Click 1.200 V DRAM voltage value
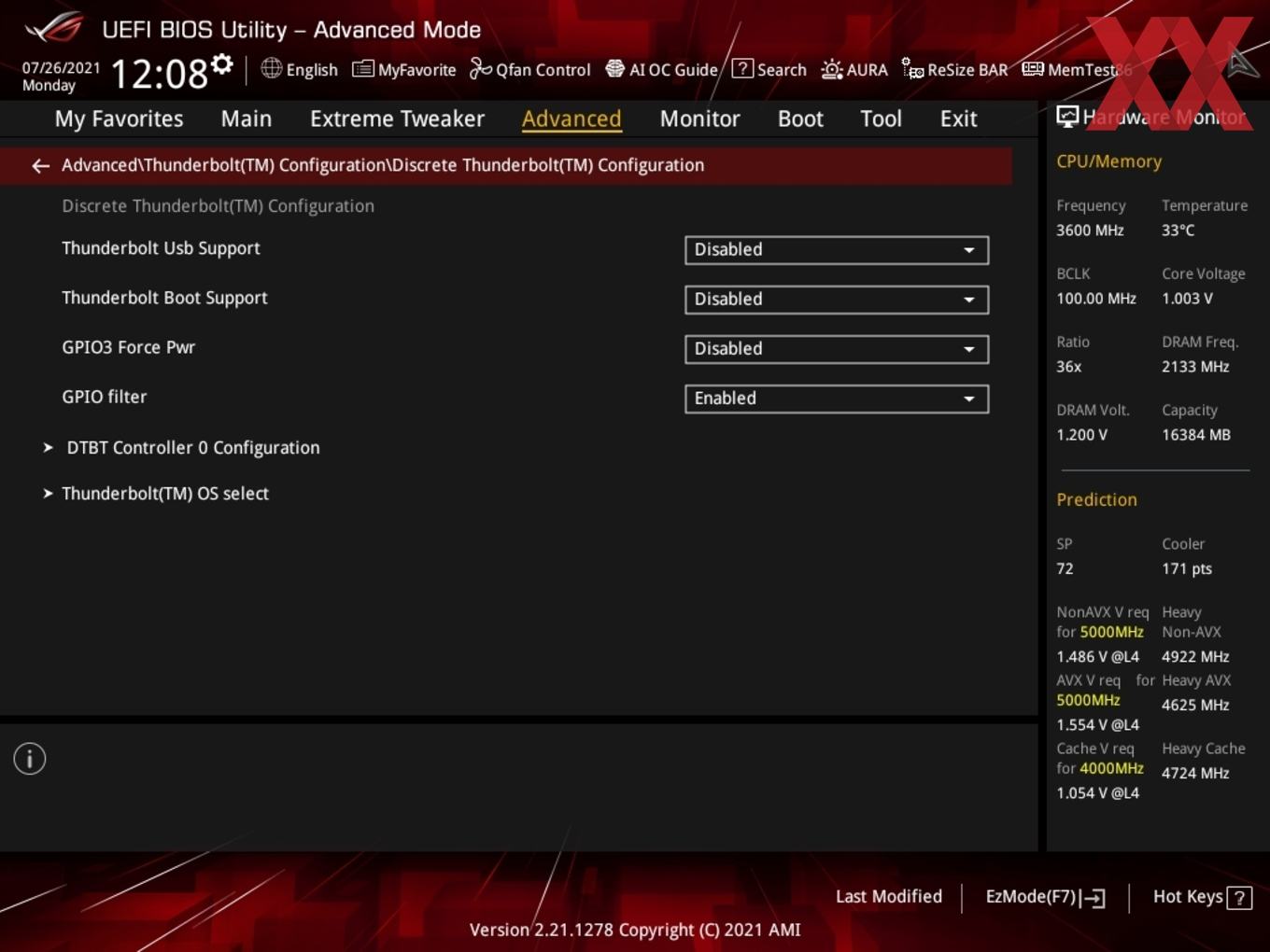This screenshot has width=1270, height=952. click(1081, 435)
